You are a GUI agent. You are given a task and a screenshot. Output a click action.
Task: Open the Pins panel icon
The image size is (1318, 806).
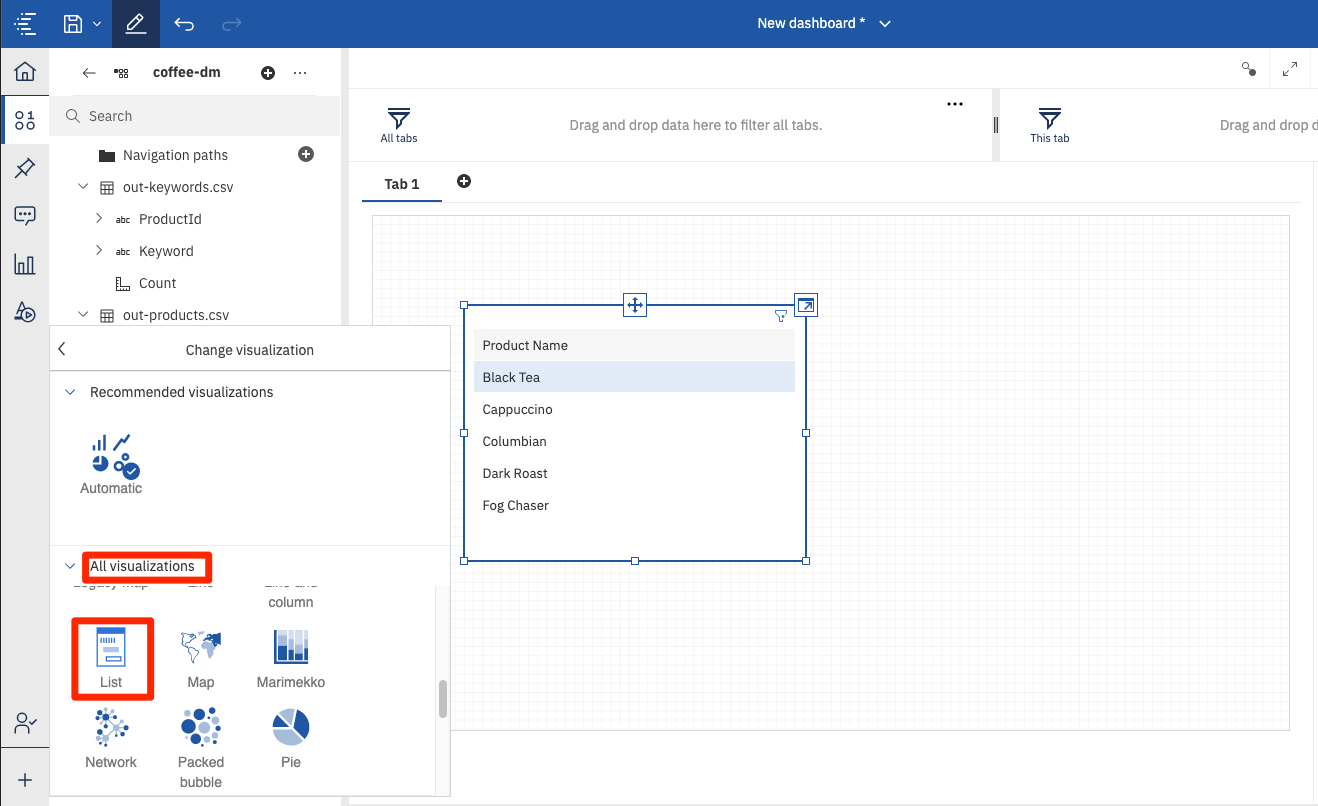(x=25, y=168)
